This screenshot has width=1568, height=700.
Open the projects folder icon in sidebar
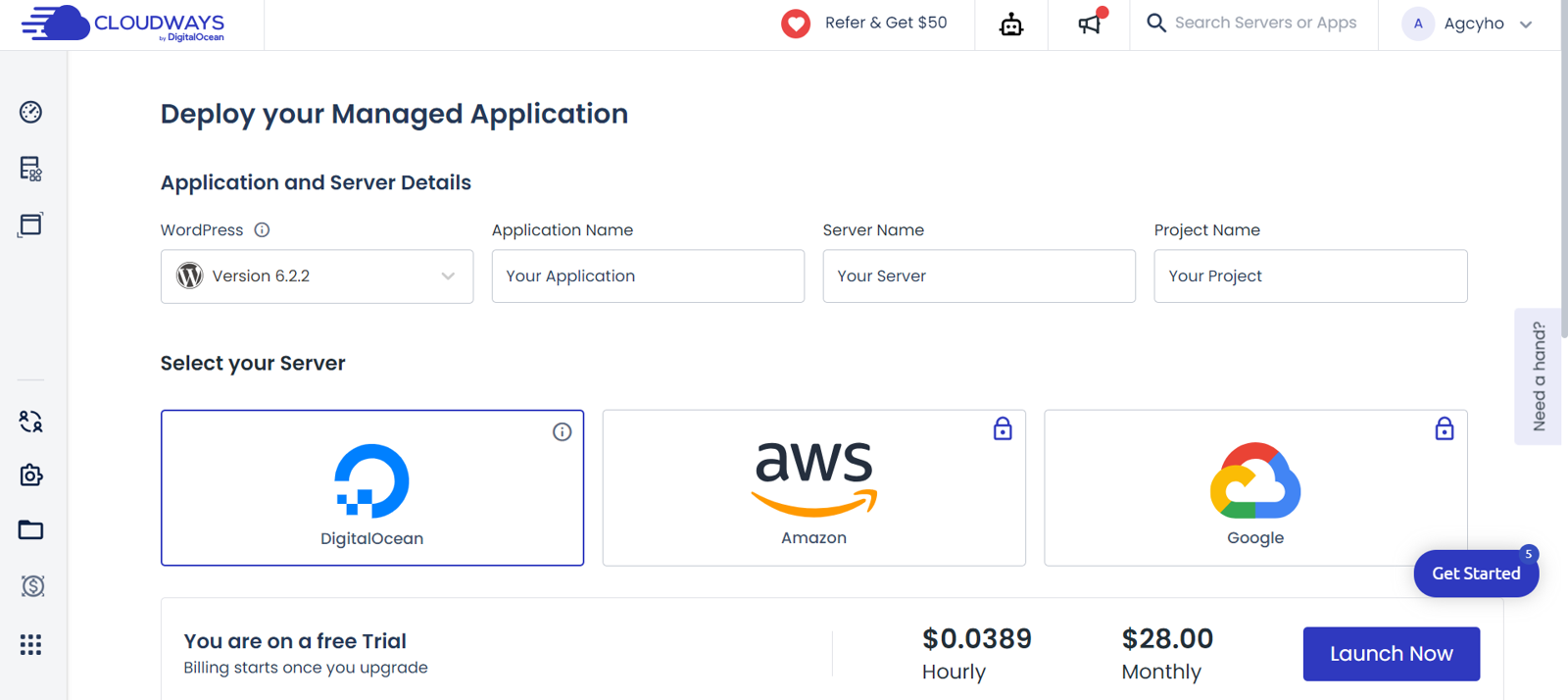(x=30, y=530)
